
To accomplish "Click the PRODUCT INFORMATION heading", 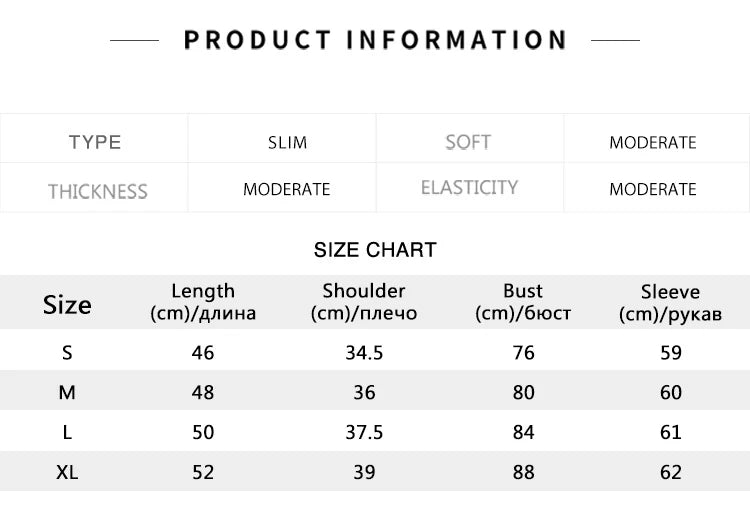I will coord(375,40).
